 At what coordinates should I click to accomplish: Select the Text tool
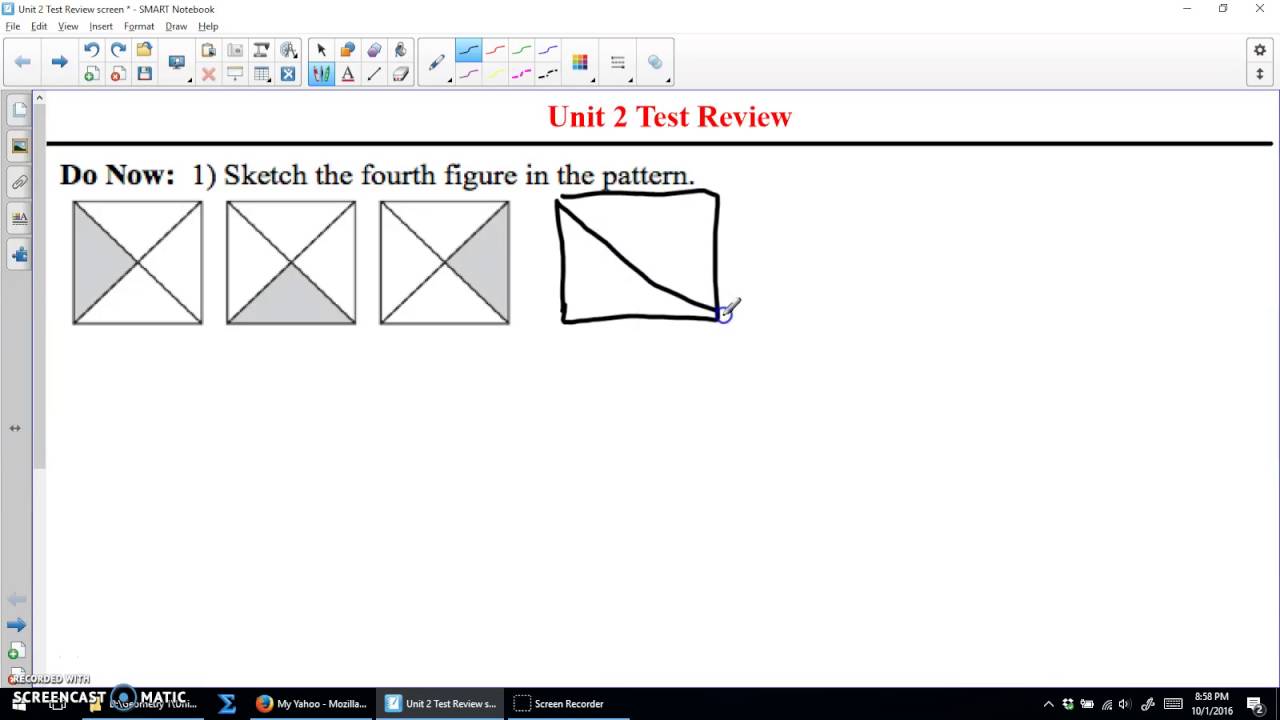(348, 74)
